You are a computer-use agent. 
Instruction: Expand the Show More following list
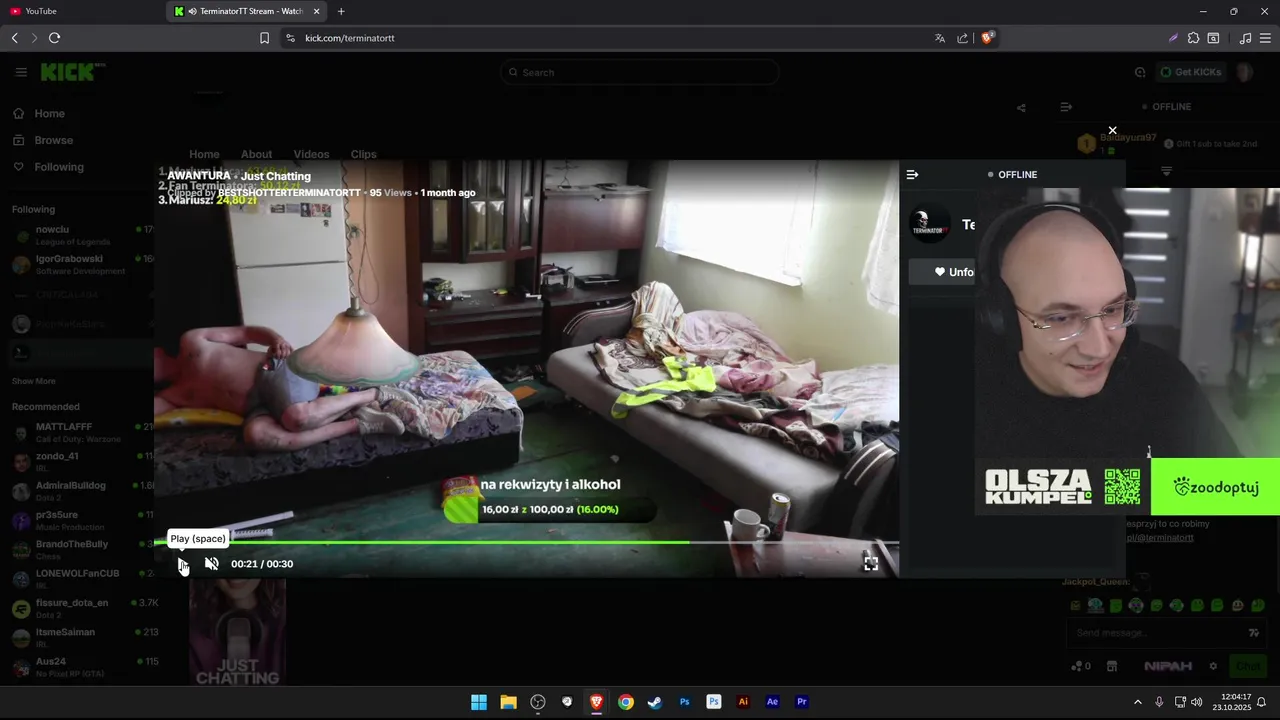(x=33, y=381)
